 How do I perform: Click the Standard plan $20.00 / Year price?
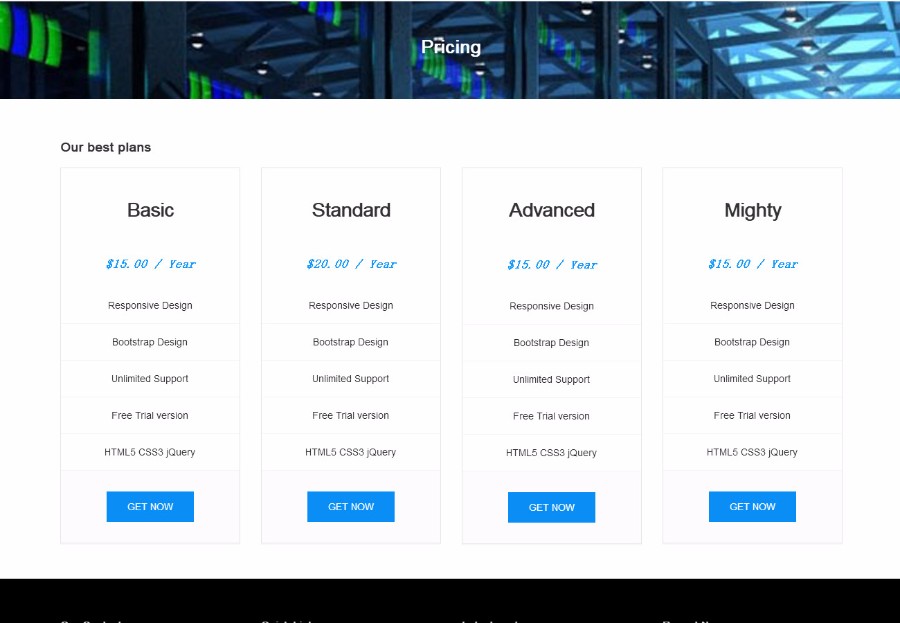[351, 264]
